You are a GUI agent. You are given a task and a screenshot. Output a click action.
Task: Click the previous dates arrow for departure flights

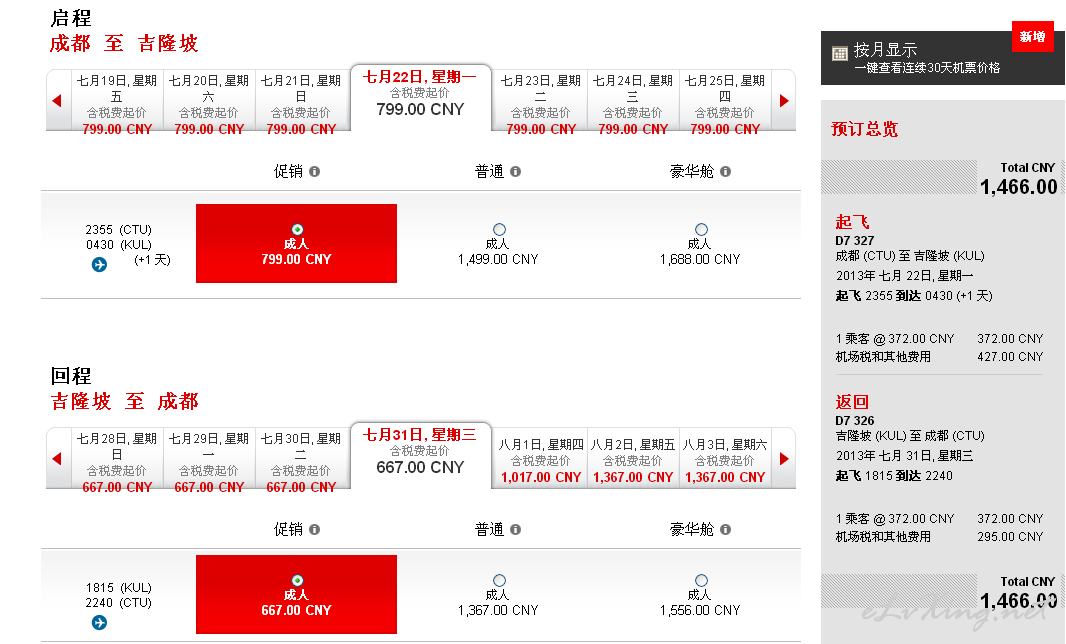coord(57,101)
